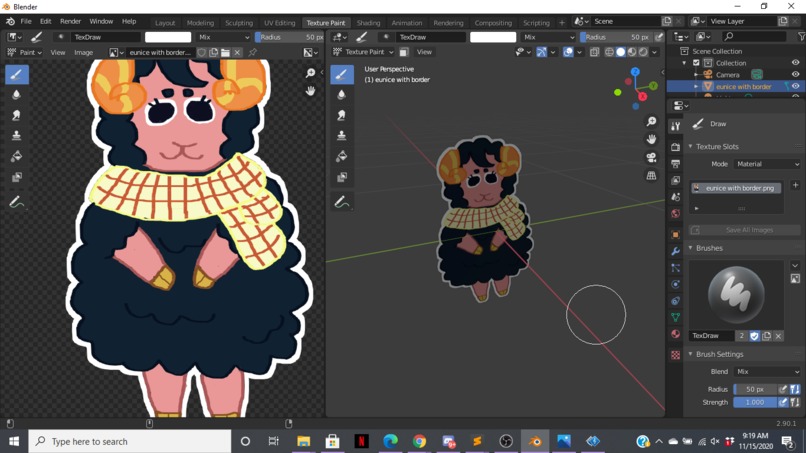Image resolution: width=806 pixels, height=453 pixels.
Task: Toggle X-ray in viewport header
Action: pos(595,52)
